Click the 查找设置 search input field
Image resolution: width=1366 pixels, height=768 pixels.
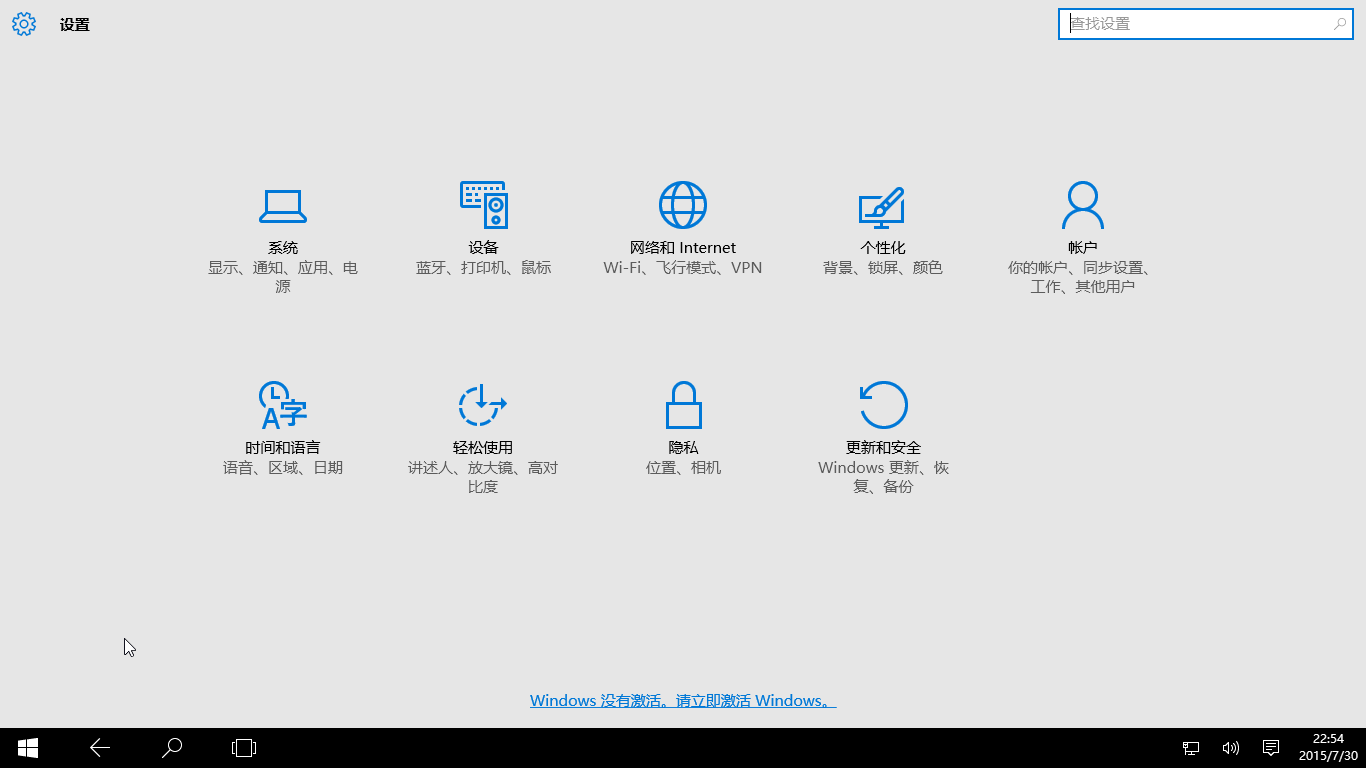pos(1205,24)
